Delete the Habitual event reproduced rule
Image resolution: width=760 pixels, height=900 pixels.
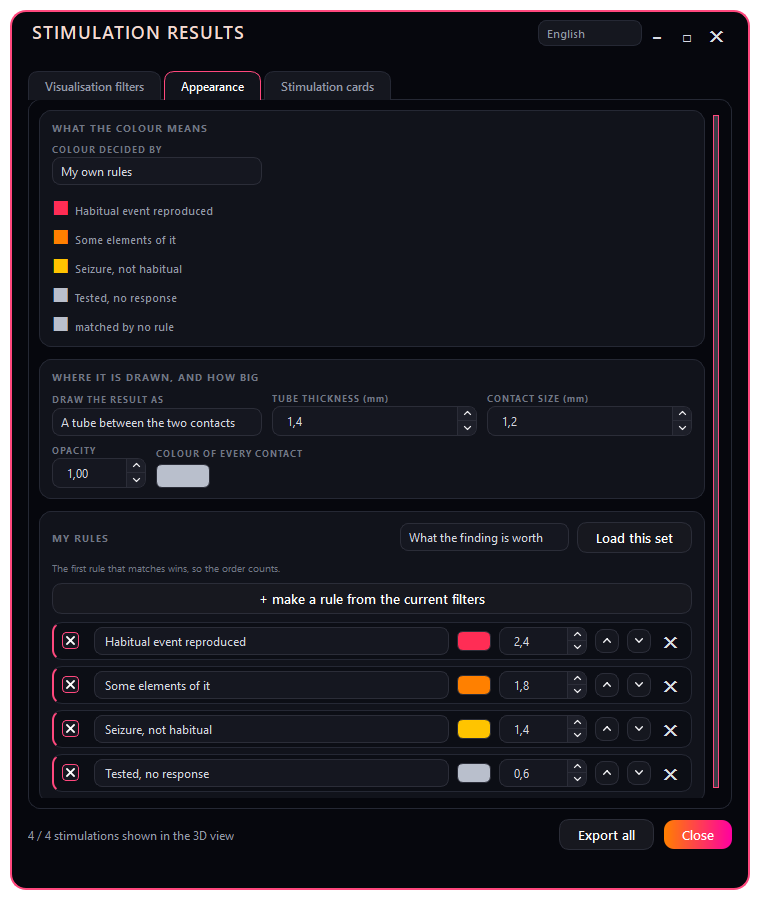[670, 642]
